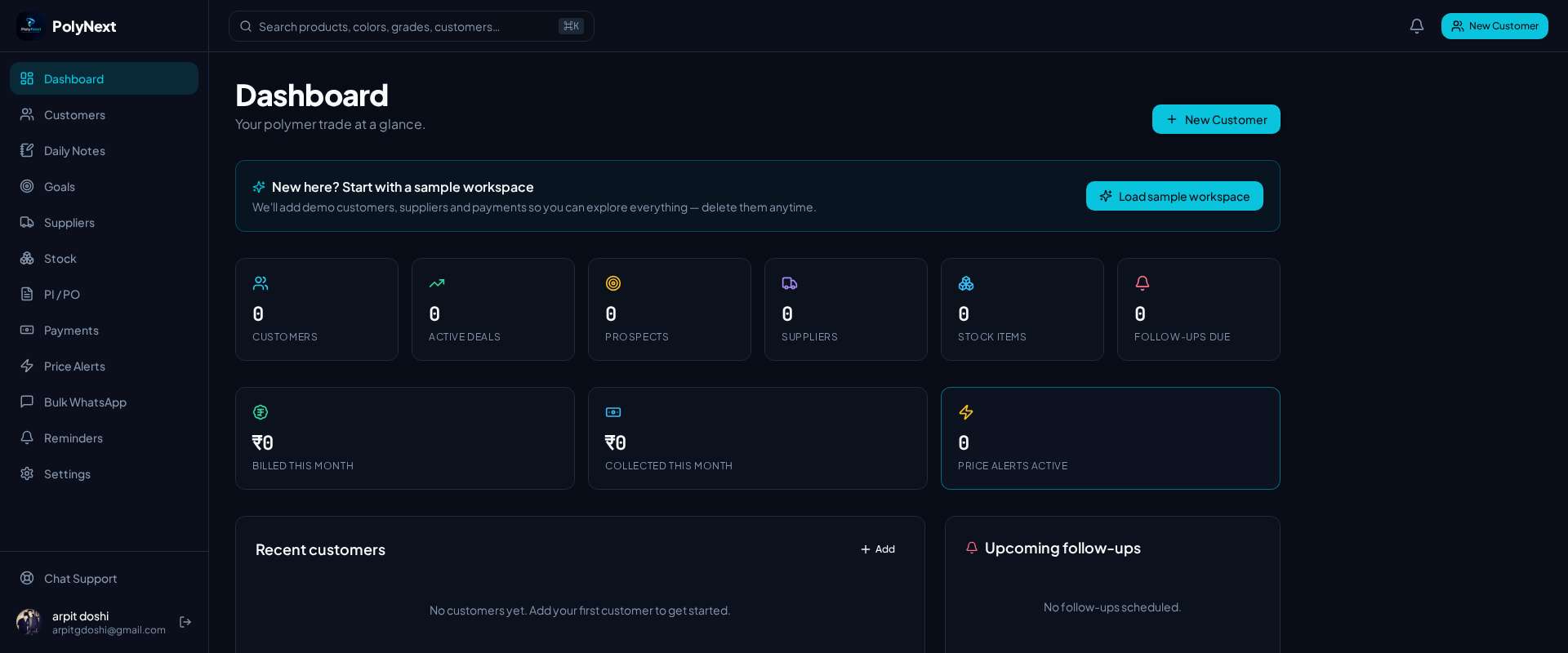Click the 'COLLECTED THIS MONTH' card label
Image resolution: width=1568 pixels, height=653 pixels.
coord(669,466)
